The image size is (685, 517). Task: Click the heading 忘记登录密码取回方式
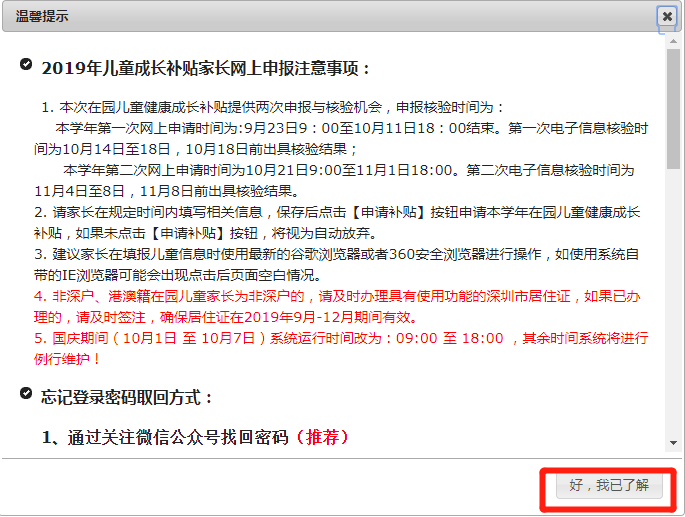click(127, 398)
